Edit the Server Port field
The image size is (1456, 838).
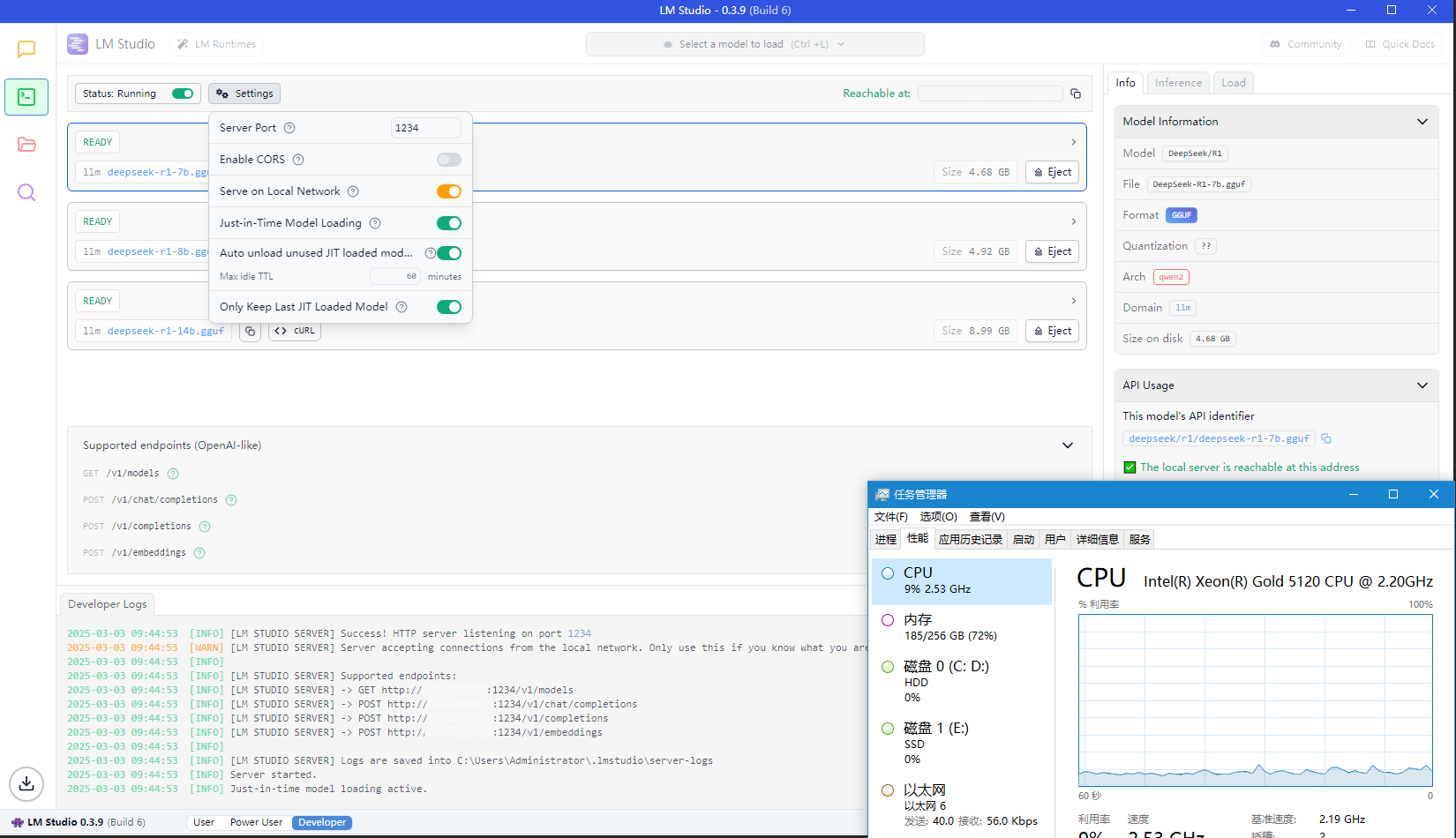click(425, 128)
